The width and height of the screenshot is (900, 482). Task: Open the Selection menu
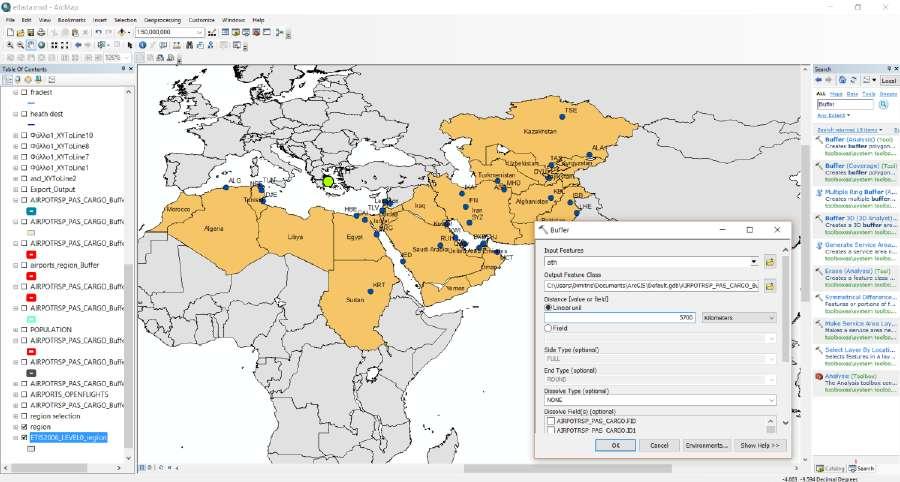point(125,20)
